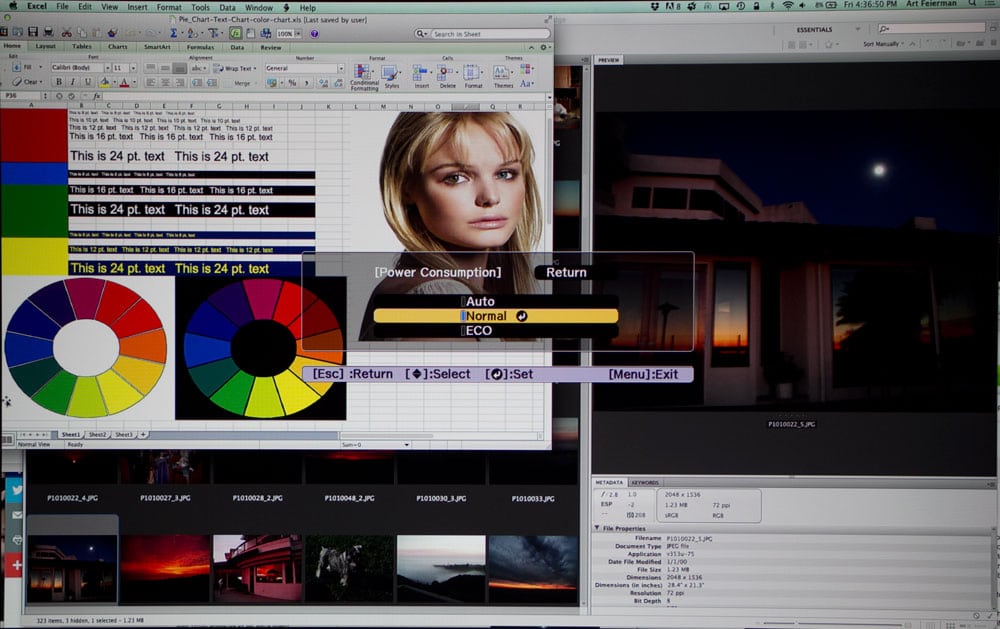Click the Cut scissors icon
Screen dimensions: 1000x629
(66, 33)
